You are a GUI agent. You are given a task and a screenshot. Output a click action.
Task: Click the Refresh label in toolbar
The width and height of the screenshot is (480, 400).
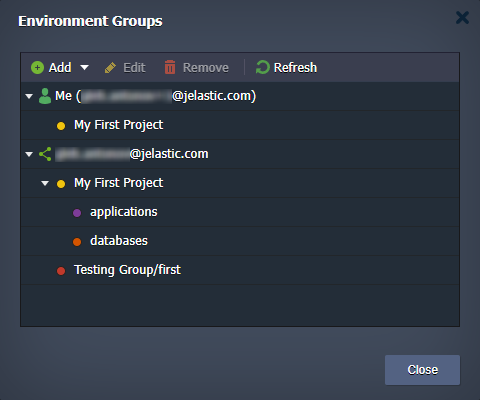click(295, 68)
